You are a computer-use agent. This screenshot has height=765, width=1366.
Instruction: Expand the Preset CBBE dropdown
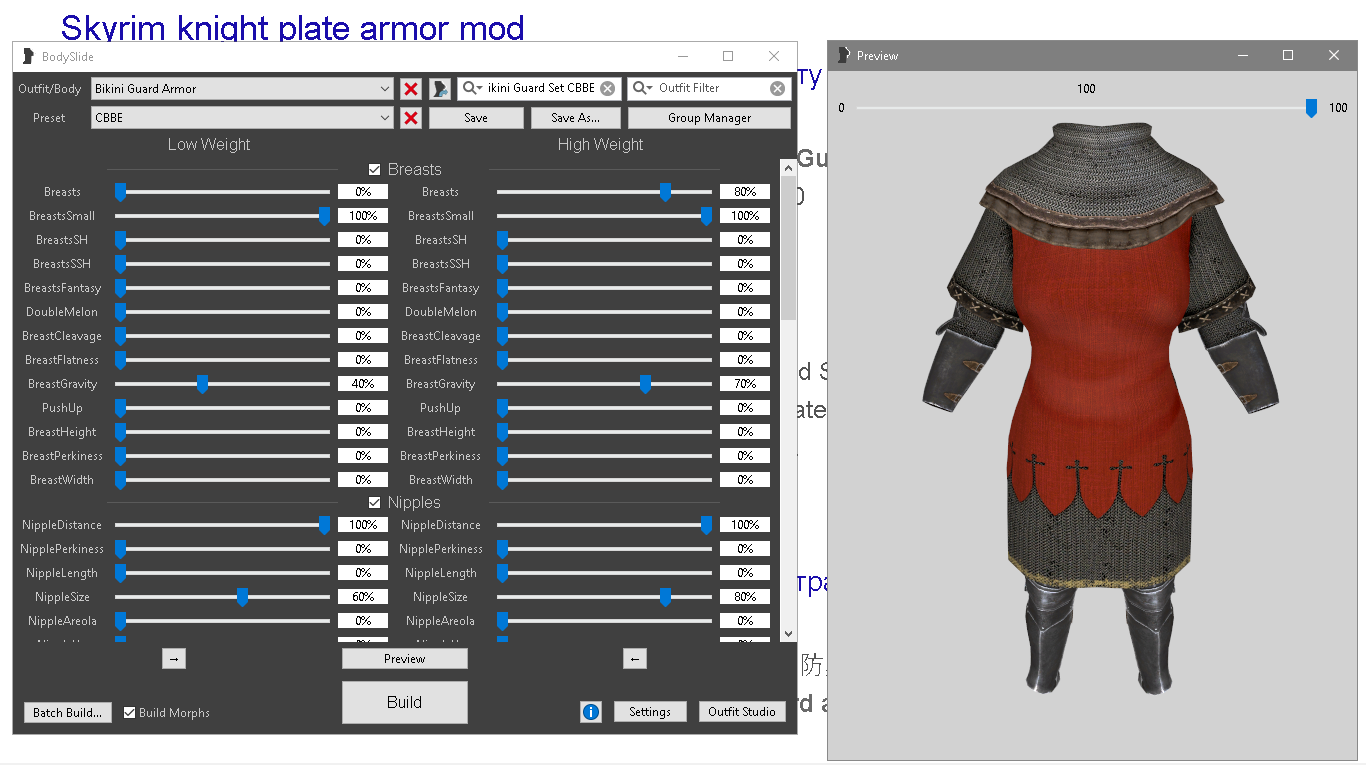[385, 118]
